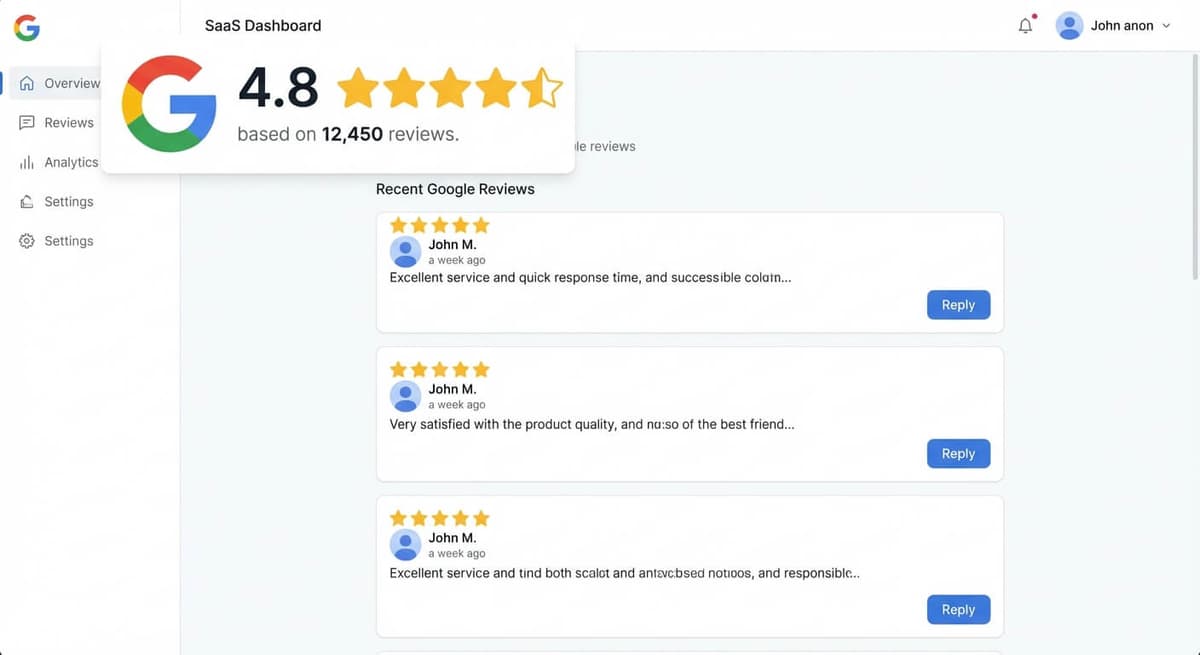Expand the account menu beside John anon
Image resolution: width=1200 pixels, height=655 pixels.
[1166, 26]
